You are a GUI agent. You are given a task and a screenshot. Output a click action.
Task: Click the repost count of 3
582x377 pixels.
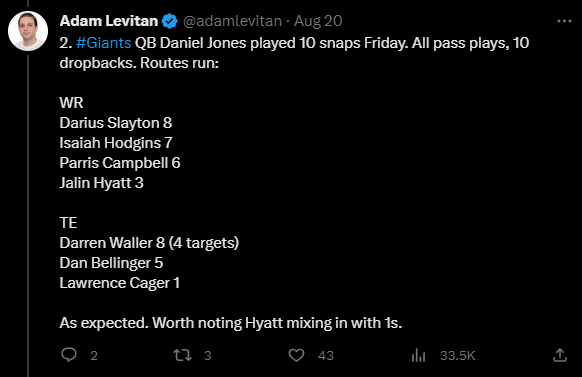pos(208,355)
